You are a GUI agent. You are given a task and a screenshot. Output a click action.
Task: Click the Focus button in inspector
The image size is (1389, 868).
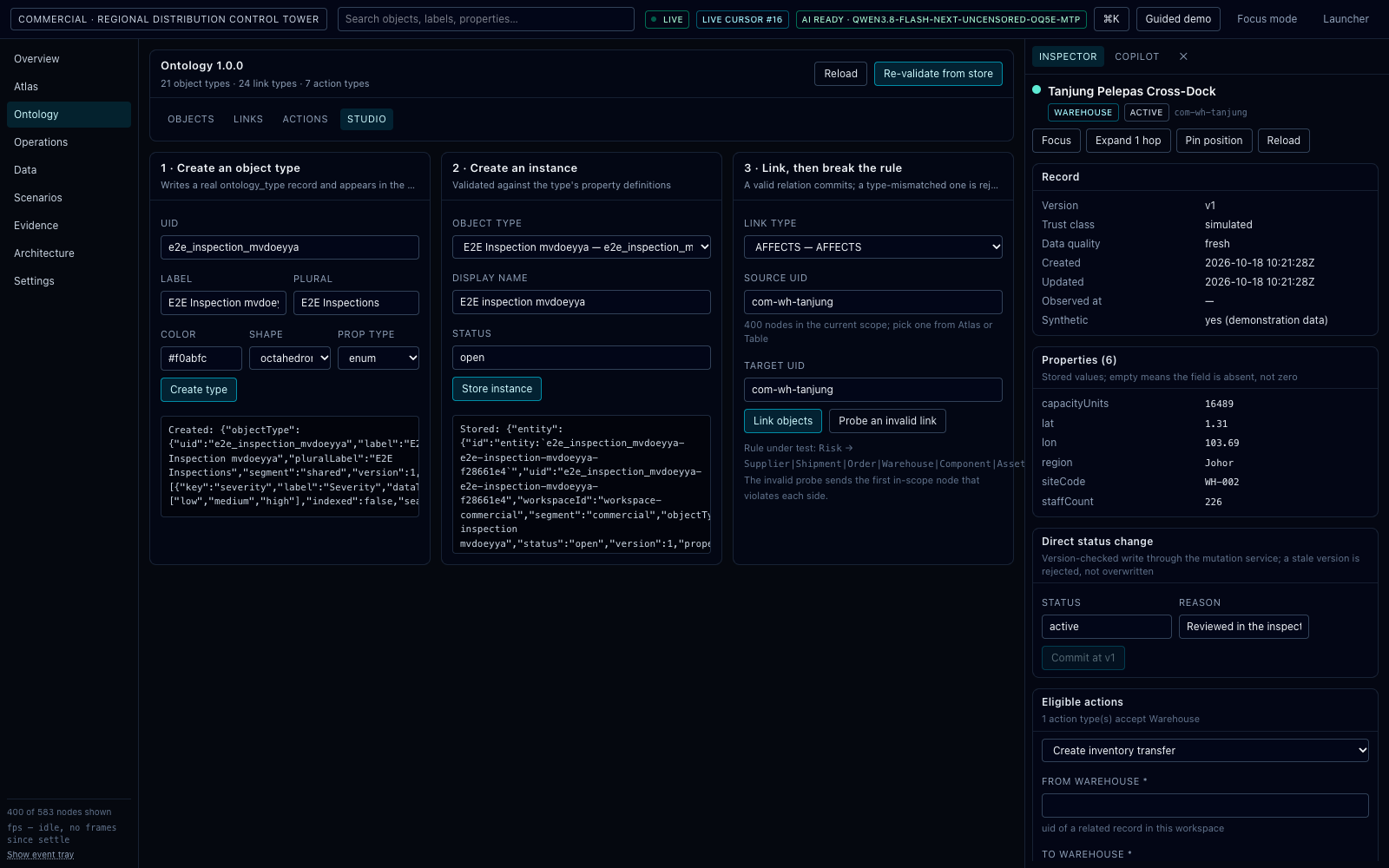pos(1057,141)
